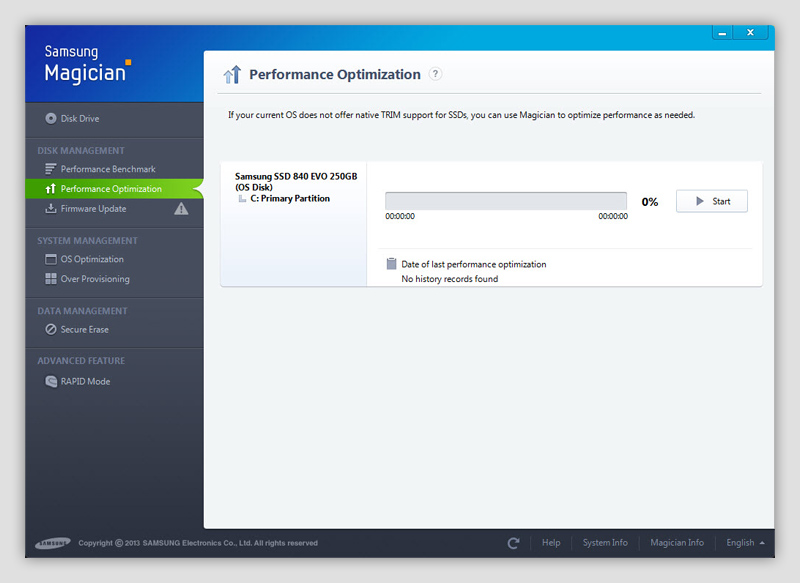Select C: Primary Partition entry
The width and height of the screenshot is (800, 583).
pyautogui.click(x=290, y=198)
